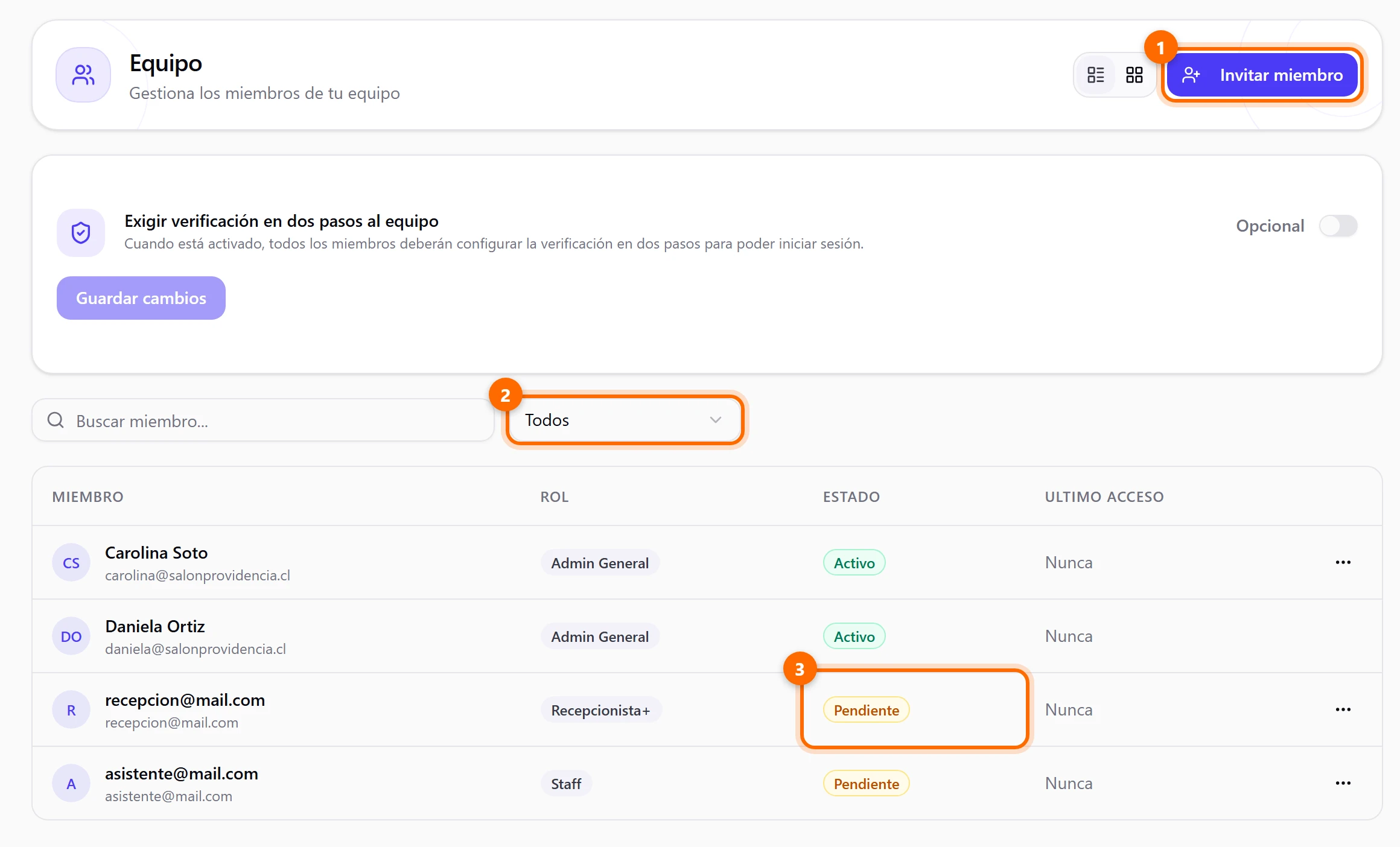Click the MIEMBRO column header
The image size is (1400, 847).
point(87,496)
